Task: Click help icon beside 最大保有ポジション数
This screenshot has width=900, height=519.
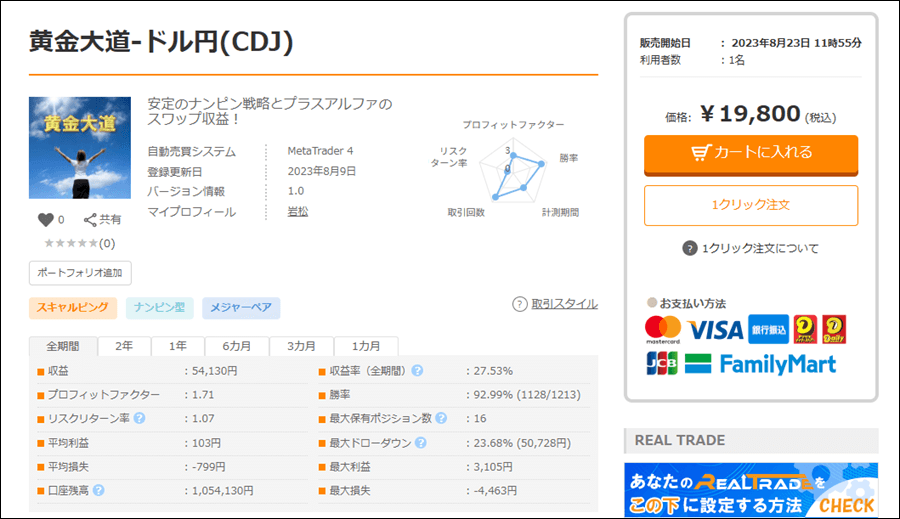Action: tap(441, 419)
